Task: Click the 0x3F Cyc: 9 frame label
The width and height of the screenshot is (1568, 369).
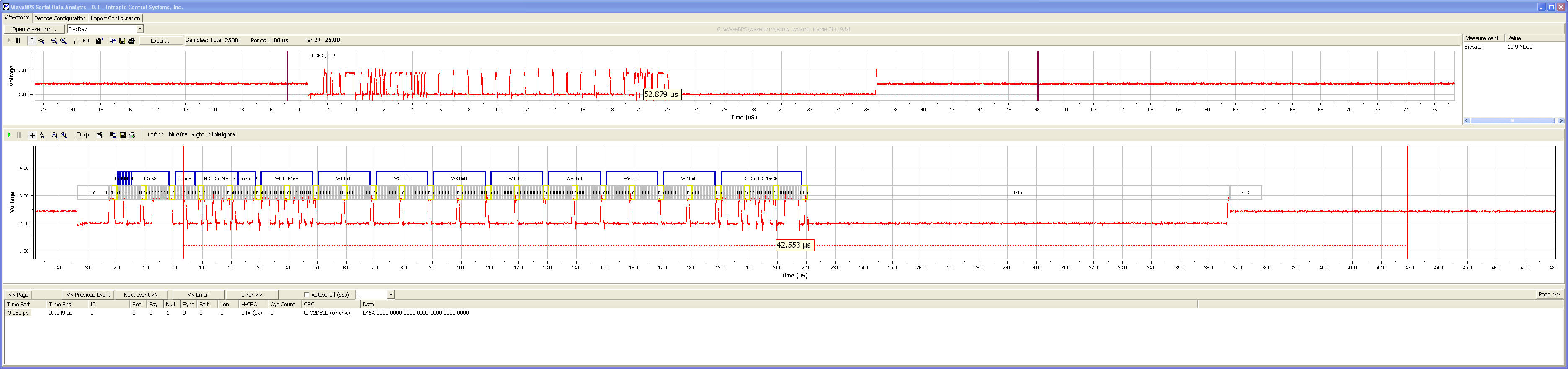Action: pyautogui.click(x=322, y=56)
